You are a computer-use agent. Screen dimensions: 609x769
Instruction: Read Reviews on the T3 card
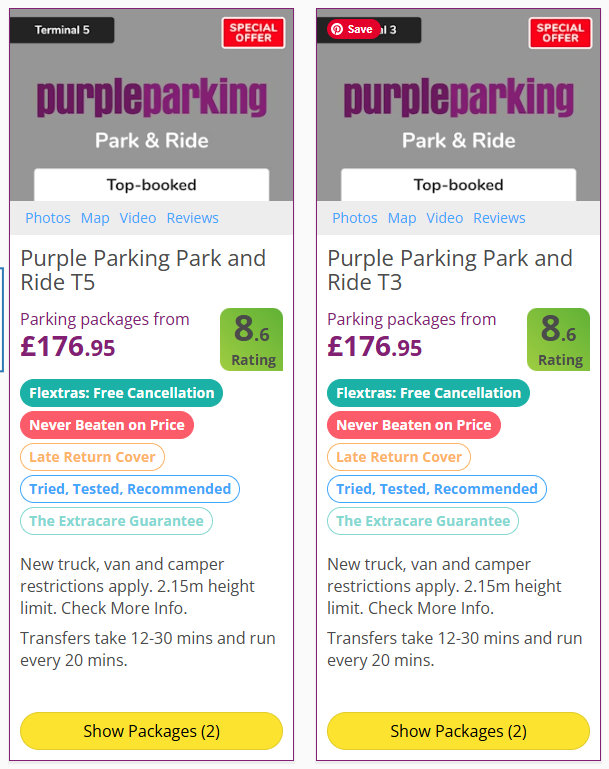click(499, 218)
